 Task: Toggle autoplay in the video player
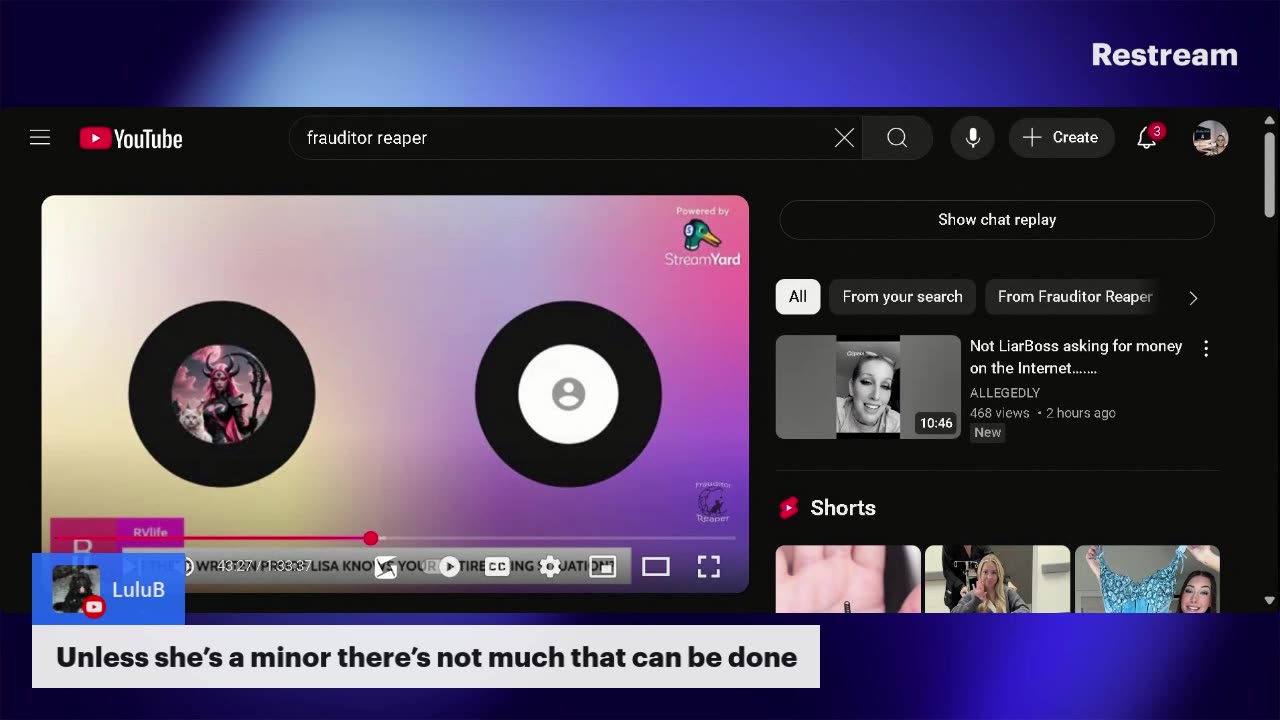449,567
